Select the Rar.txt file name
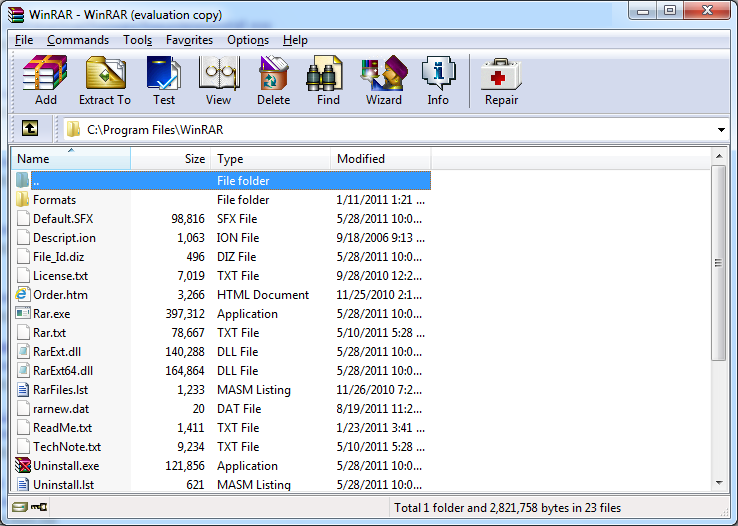The height and width of the screenshot is (526, 738). 49,333
